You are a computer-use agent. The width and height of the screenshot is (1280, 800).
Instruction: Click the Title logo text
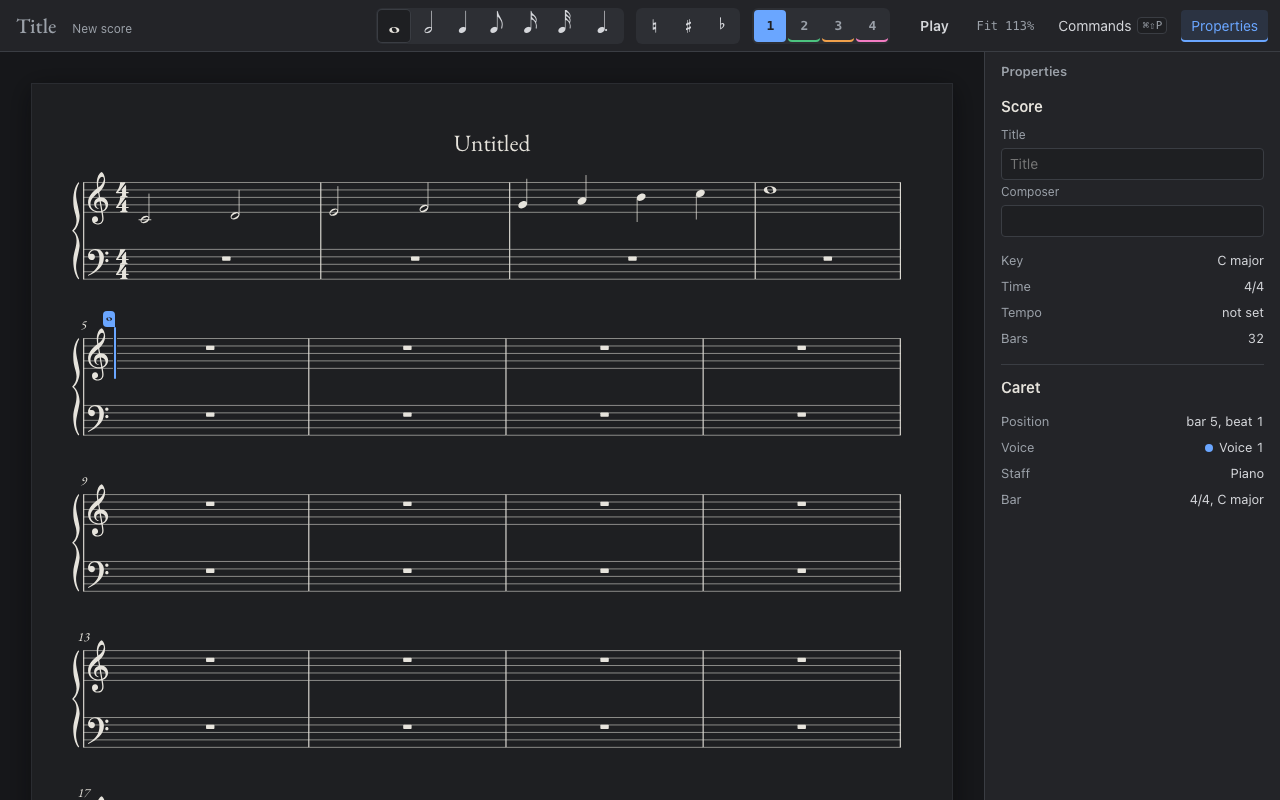point(36,26)
